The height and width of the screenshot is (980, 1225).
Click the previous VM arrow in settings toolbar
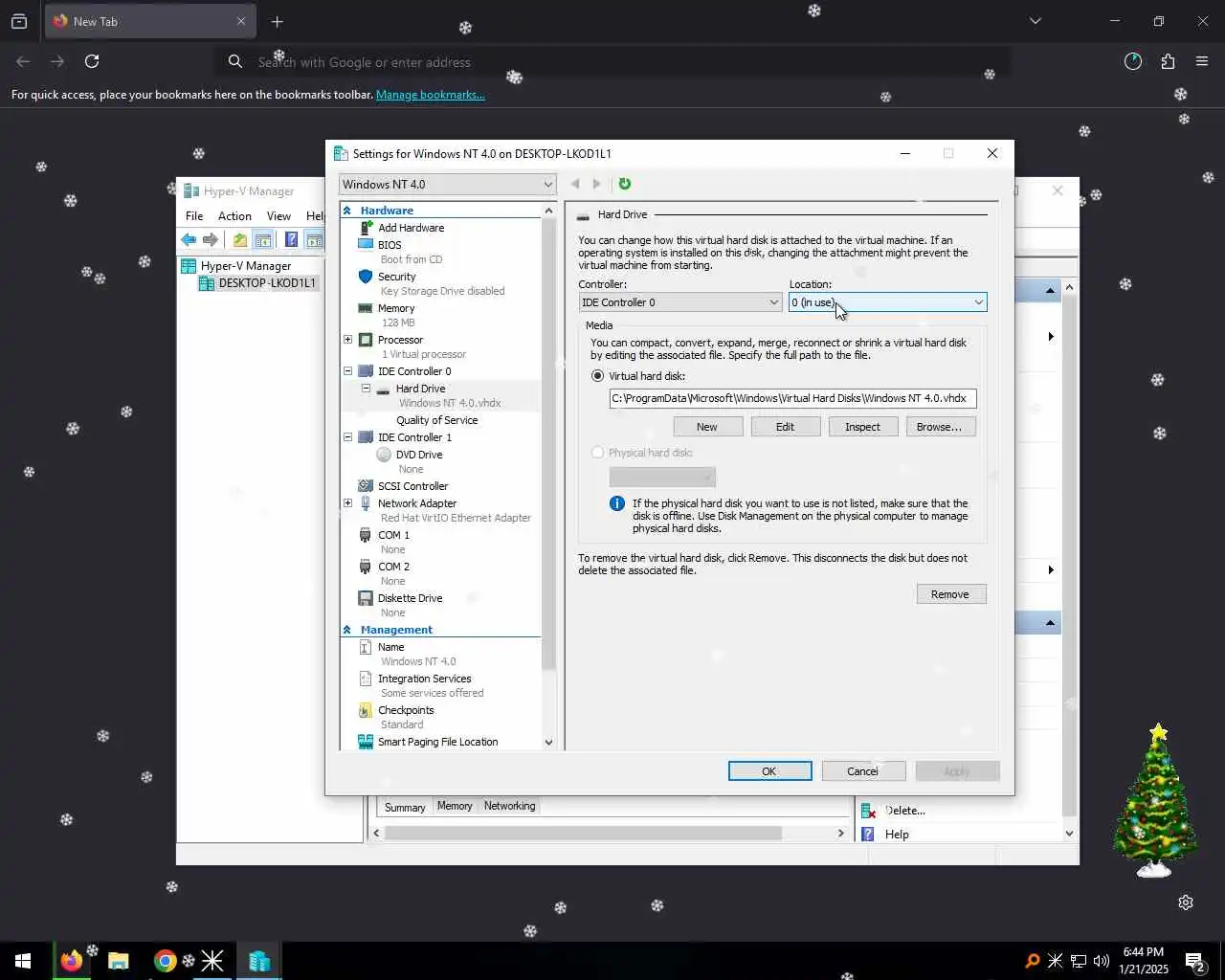point(575,184)
